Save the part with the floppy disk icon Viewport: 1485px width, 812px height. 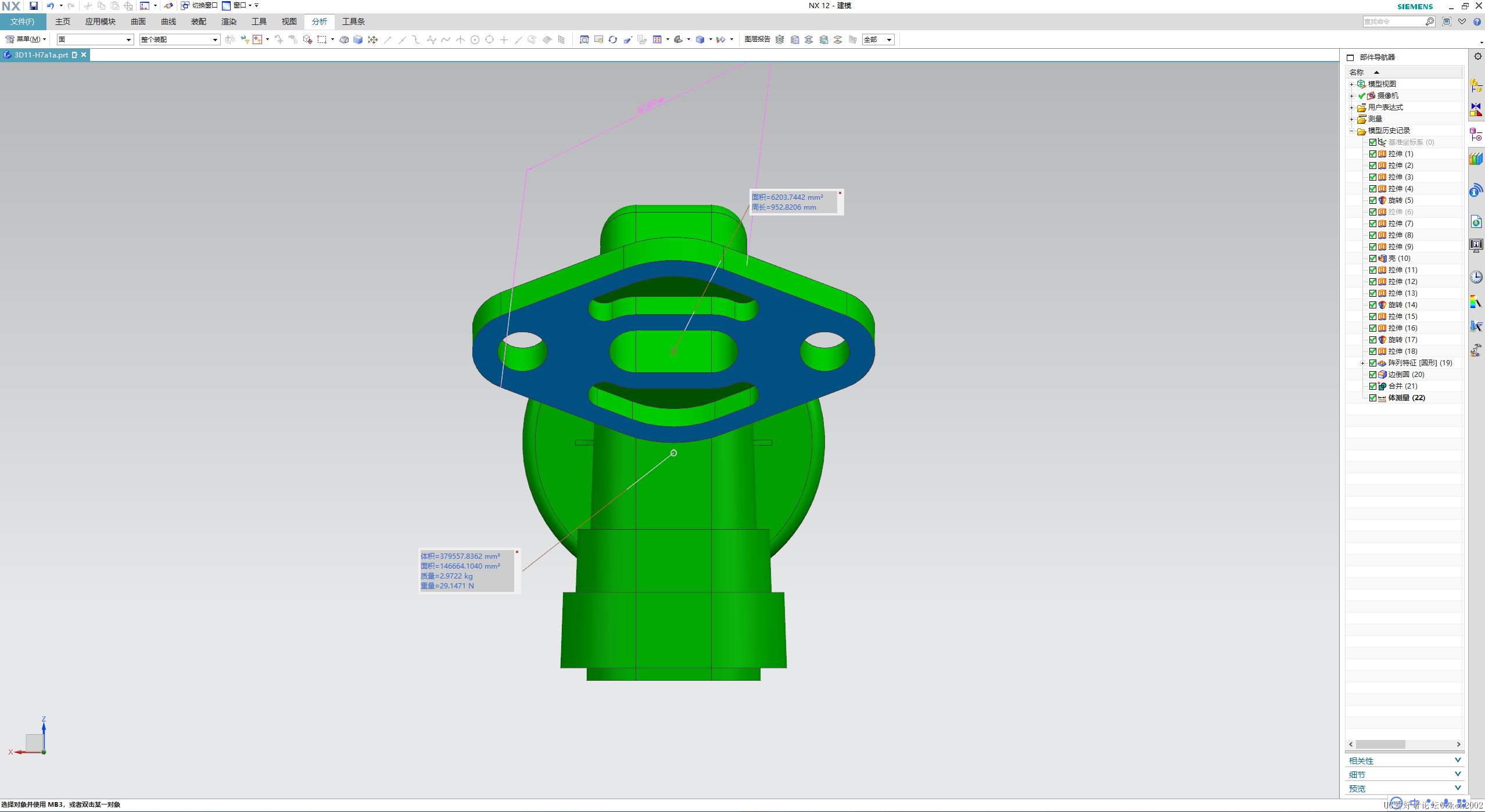tap(34, 6)
